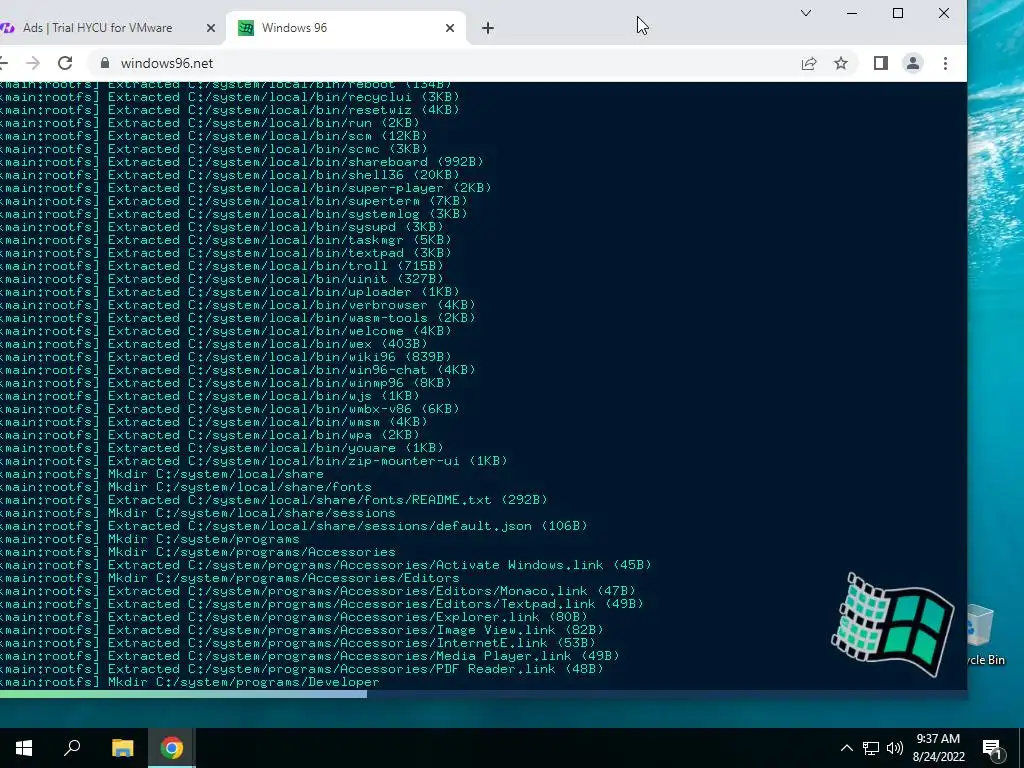Share this page icon
The width and height of the screenshot is (1024, 768).
pos(808,63)
